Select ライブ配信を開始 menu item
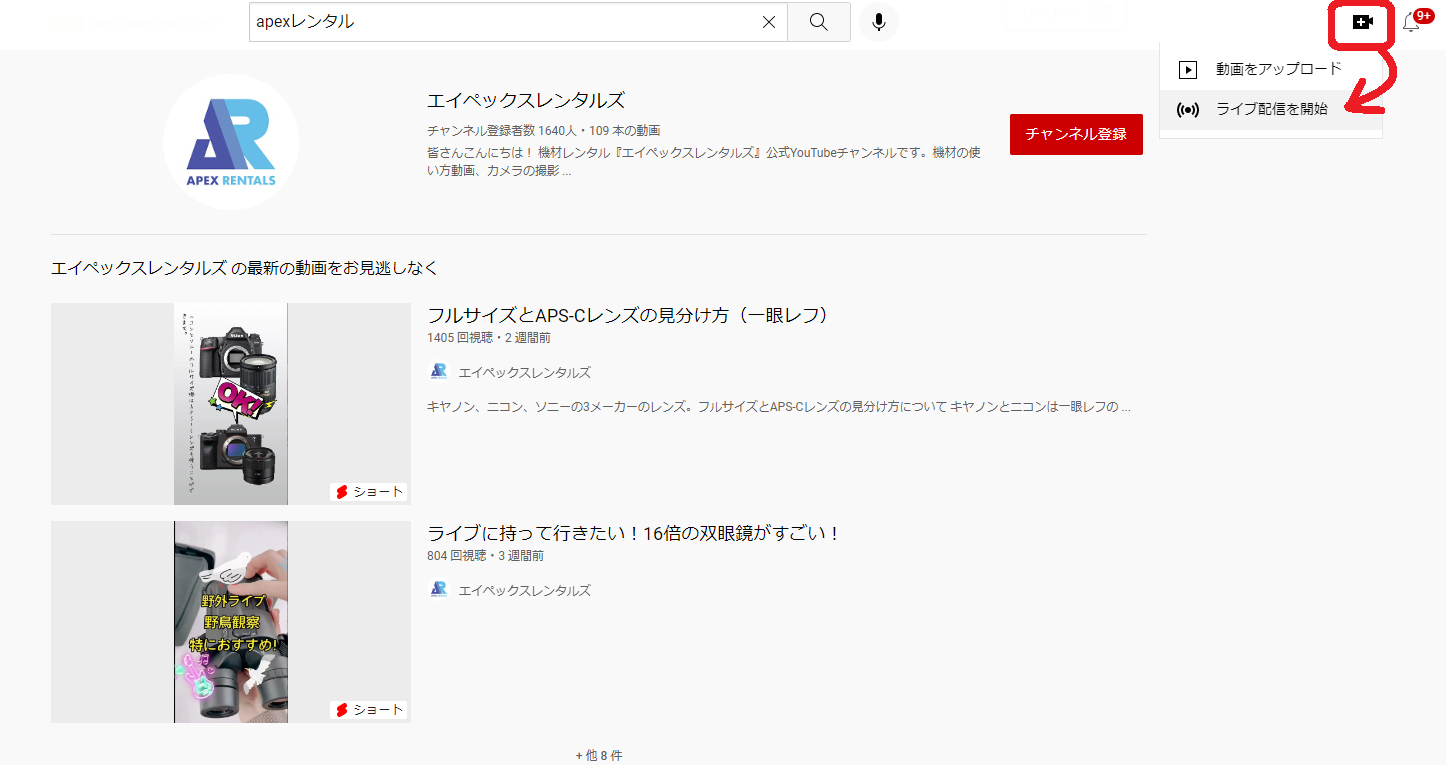 pyautogui.click(x=1271, y=110)
